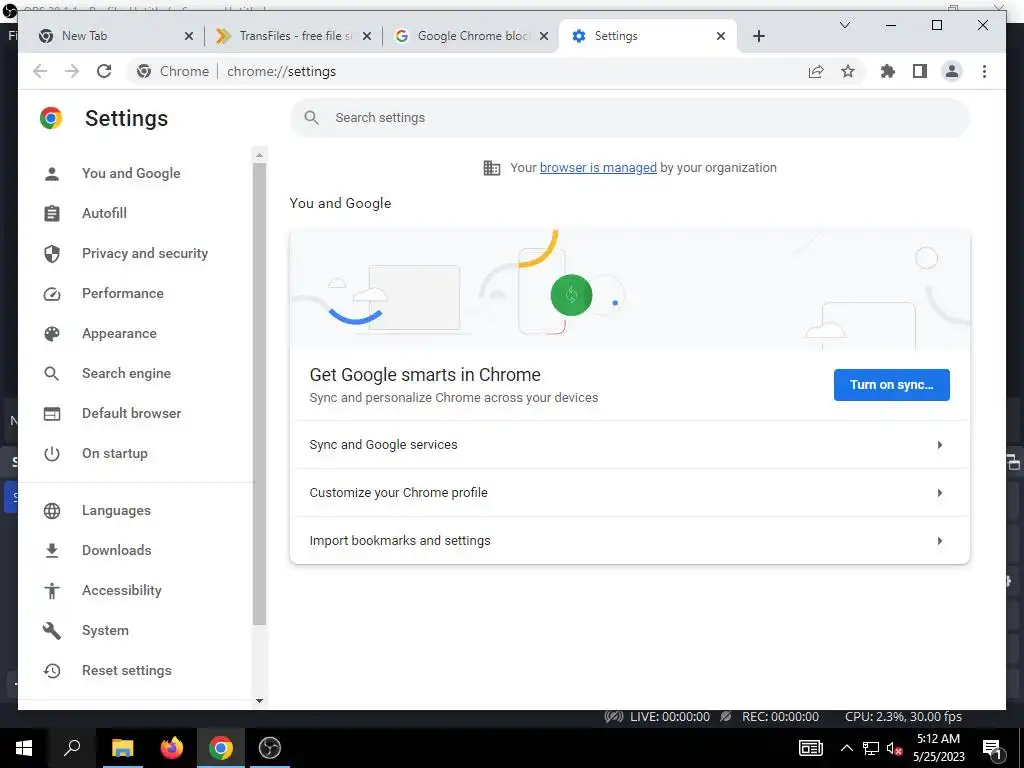
Task: Click the accessibility figure icon
Action: pyautogui.click(x=52, y=590)
